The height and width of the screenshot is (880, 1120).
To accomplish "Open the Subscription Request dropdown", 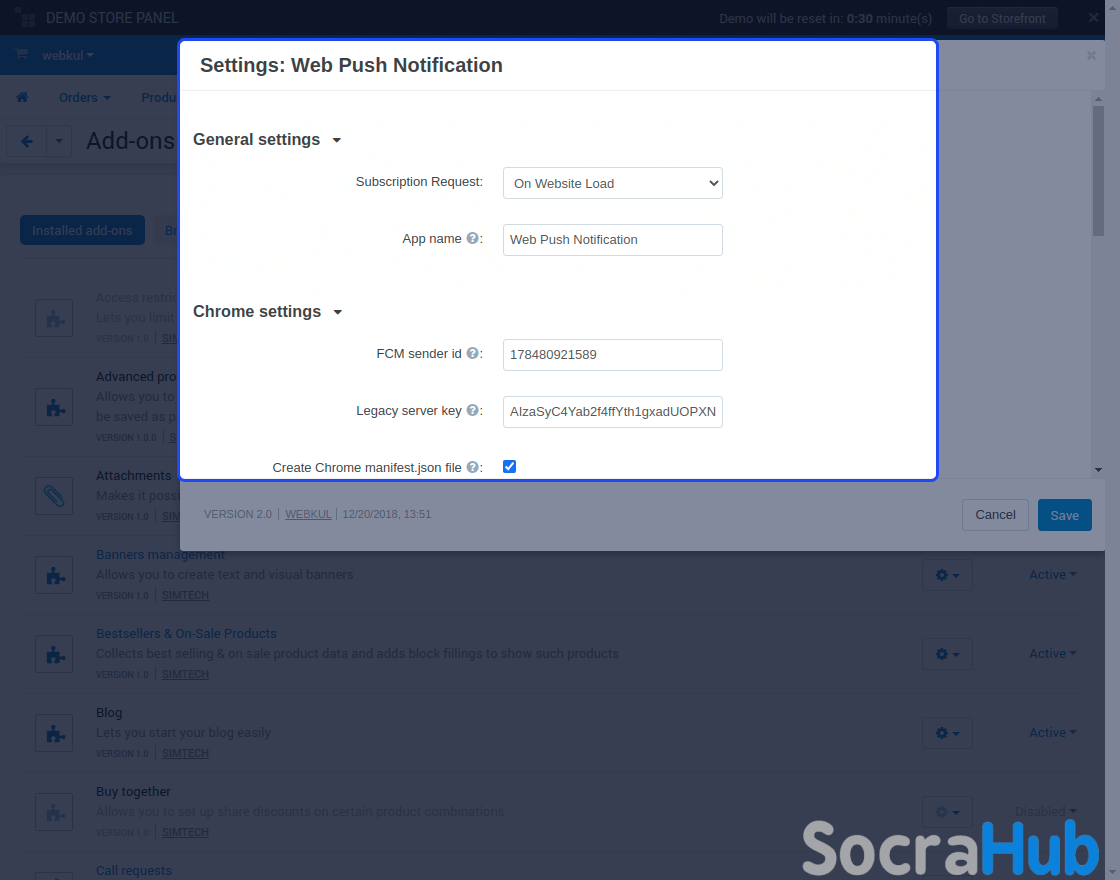I will 612,183.
